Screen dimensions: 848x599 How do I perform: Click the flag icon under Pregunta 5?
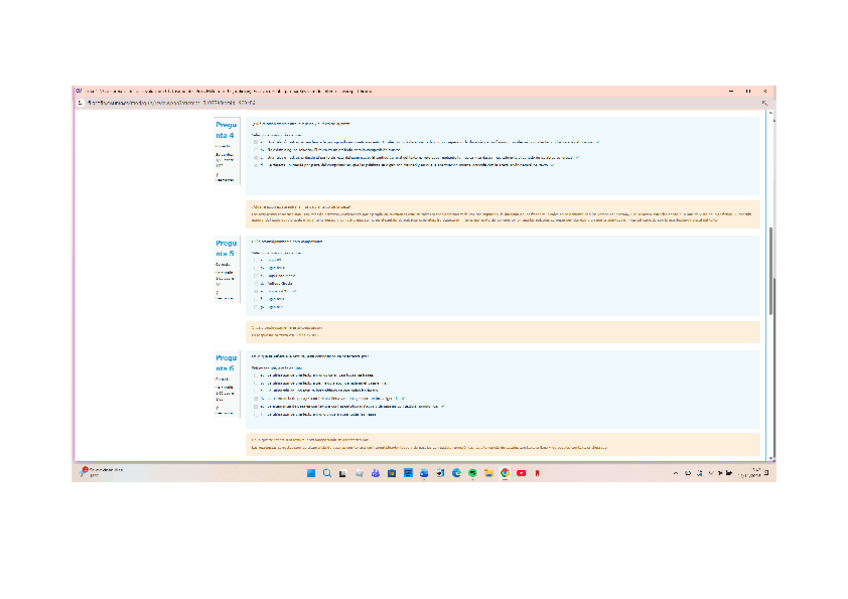coord(218,292)
